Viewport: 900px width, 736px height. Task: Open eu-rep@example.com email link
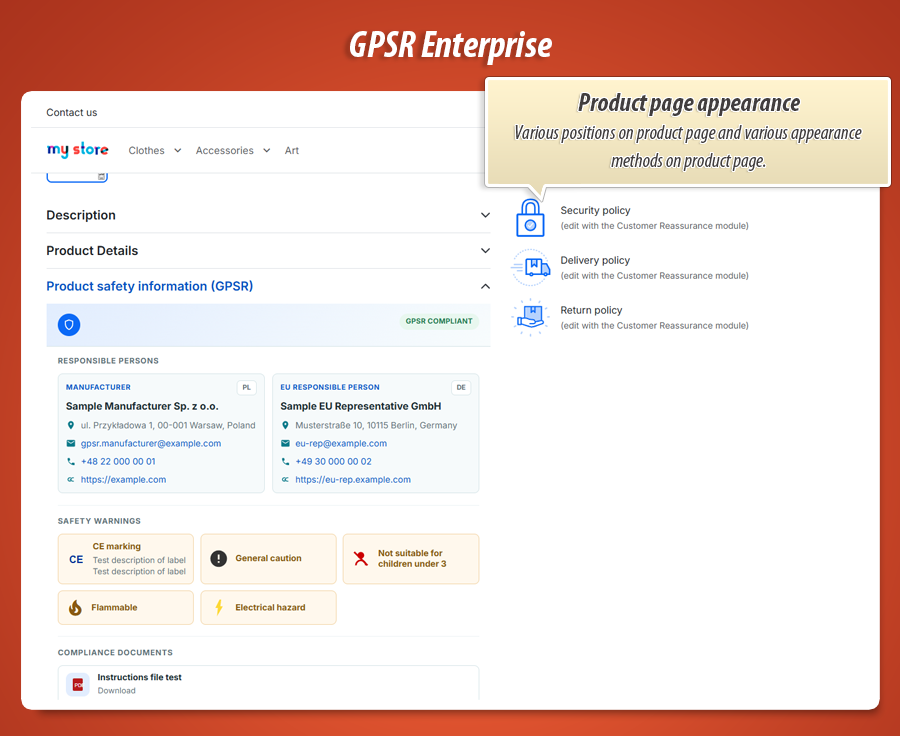point(341,443)
